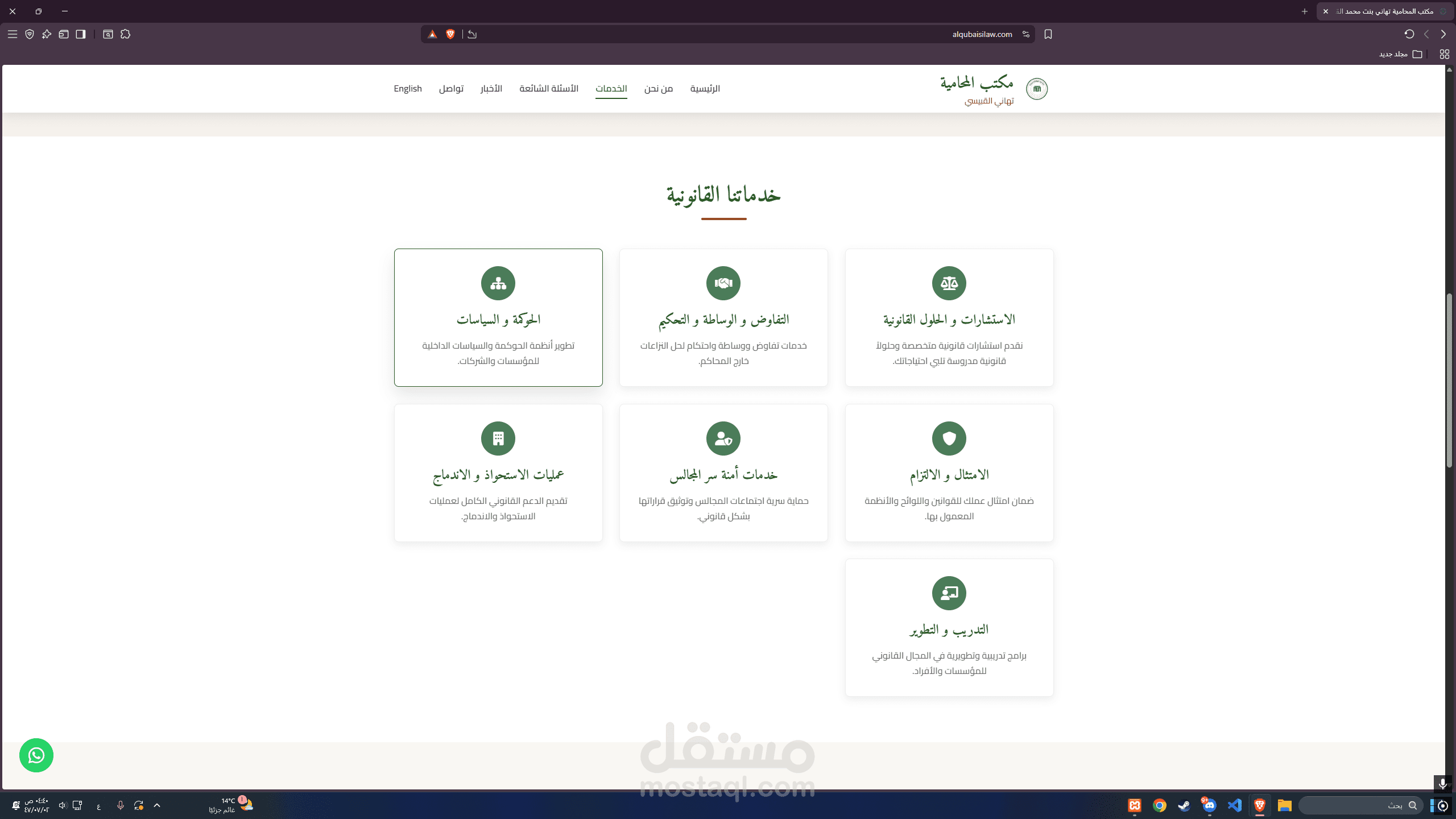Open Brave VPN shield icon
This screenshot has width=1456, height=819.
30,34
